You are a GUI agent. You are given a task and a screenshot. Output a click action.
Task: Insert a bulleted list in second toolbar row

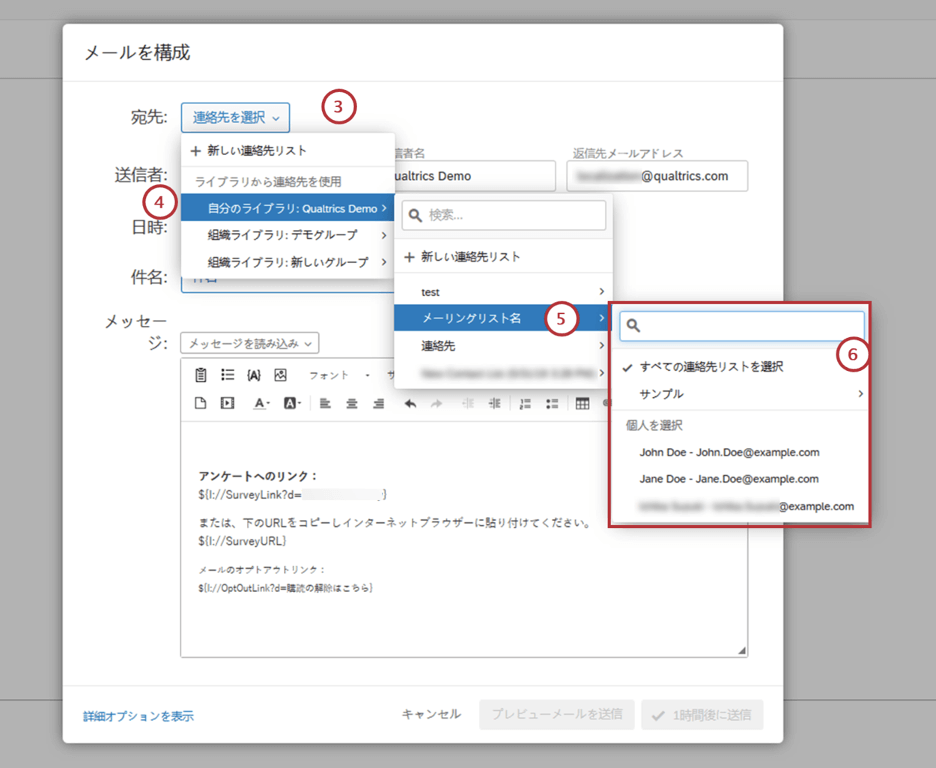(552, 404)
